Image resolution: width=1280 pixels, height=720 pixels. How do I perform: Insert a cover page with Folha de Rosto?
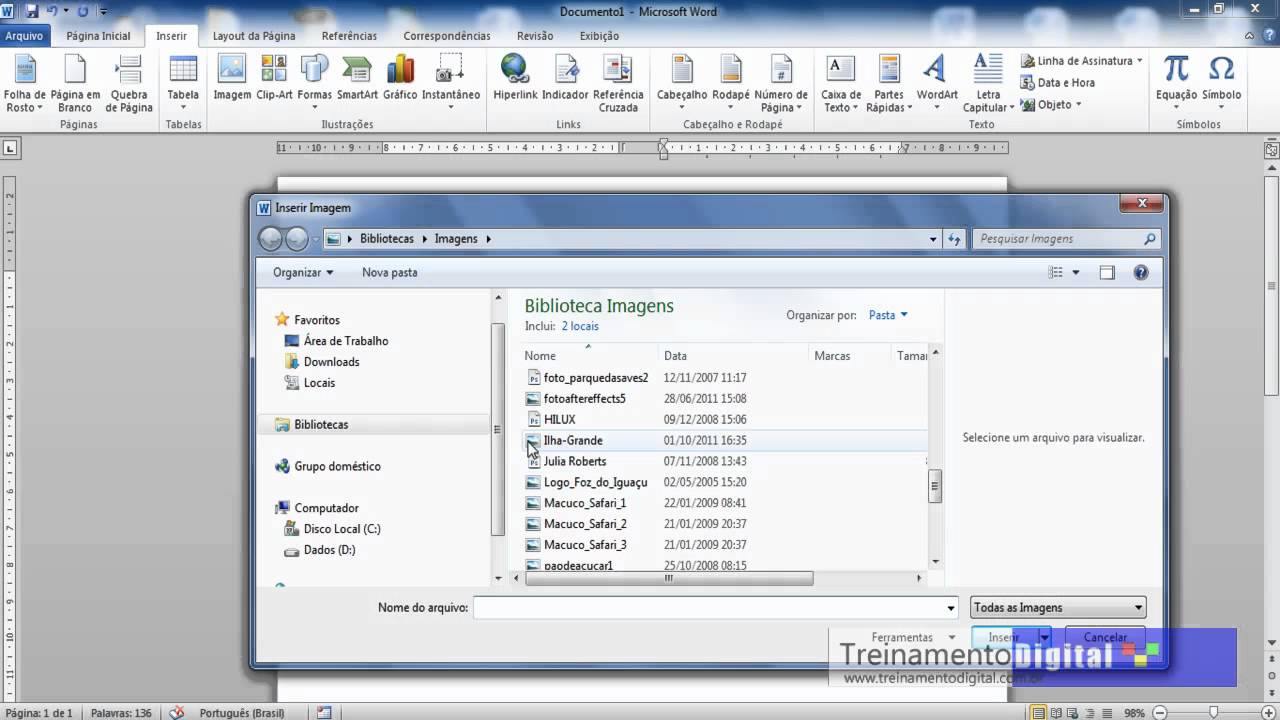25,84
